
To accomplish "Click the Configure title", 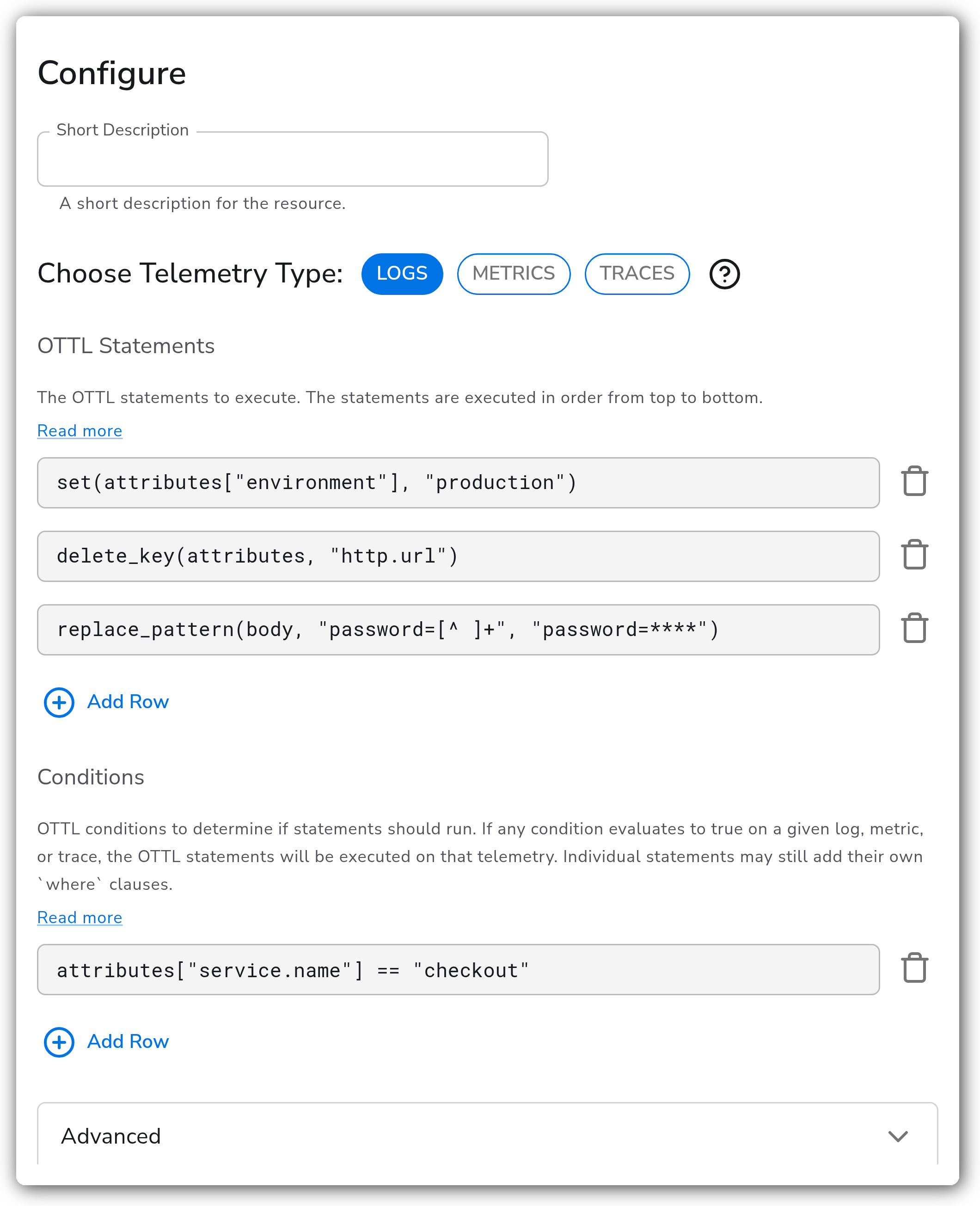I will coord(112,73).
